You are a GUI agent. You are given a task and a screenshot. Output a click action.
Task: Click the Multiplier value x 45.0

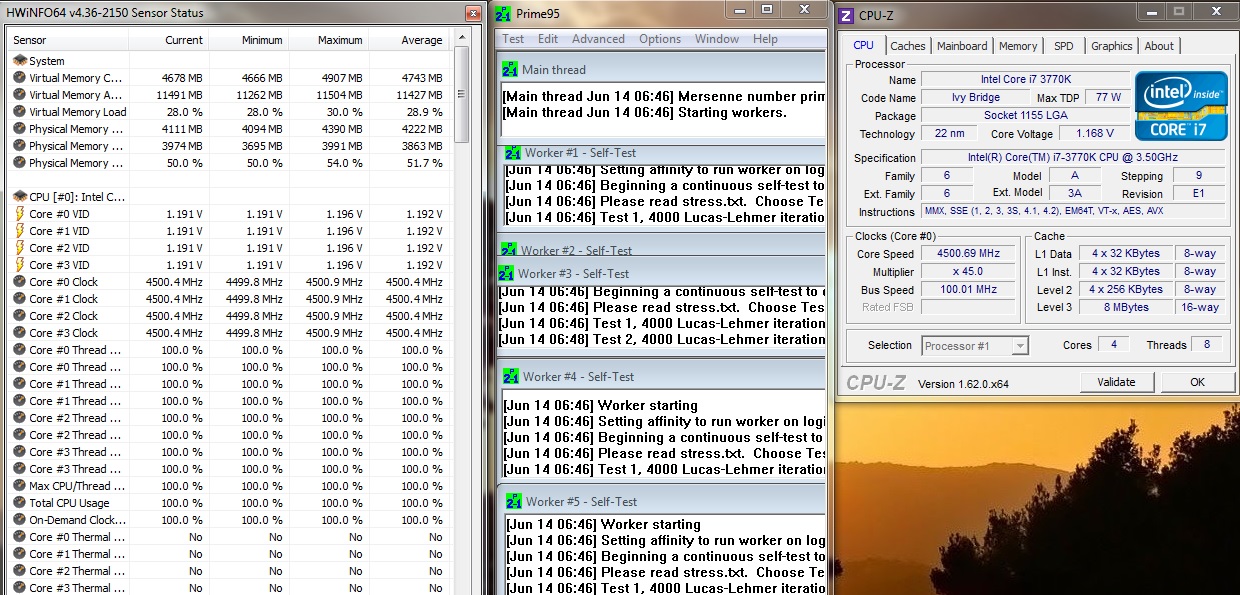pyautogui.click(x=969, y=271)
